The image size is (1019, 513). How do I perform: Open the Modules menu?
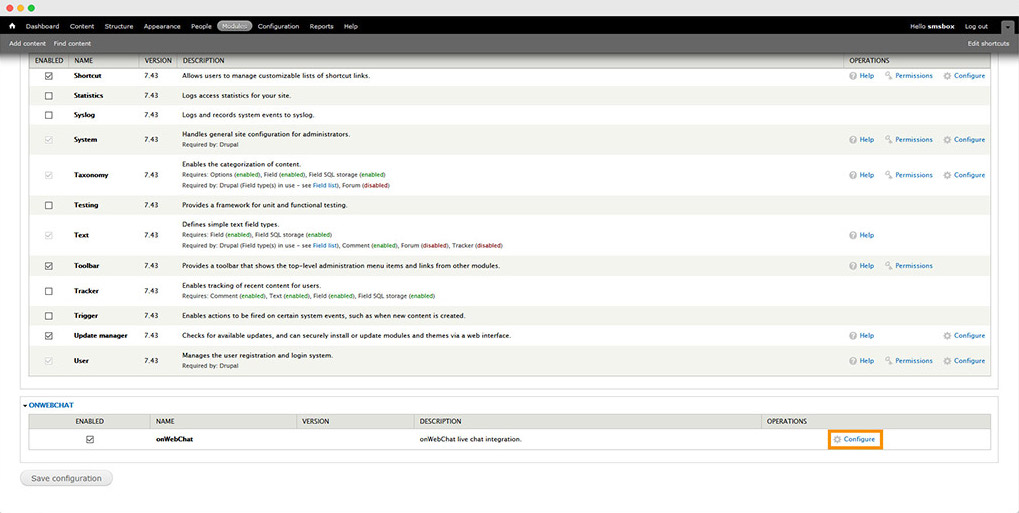234,27
